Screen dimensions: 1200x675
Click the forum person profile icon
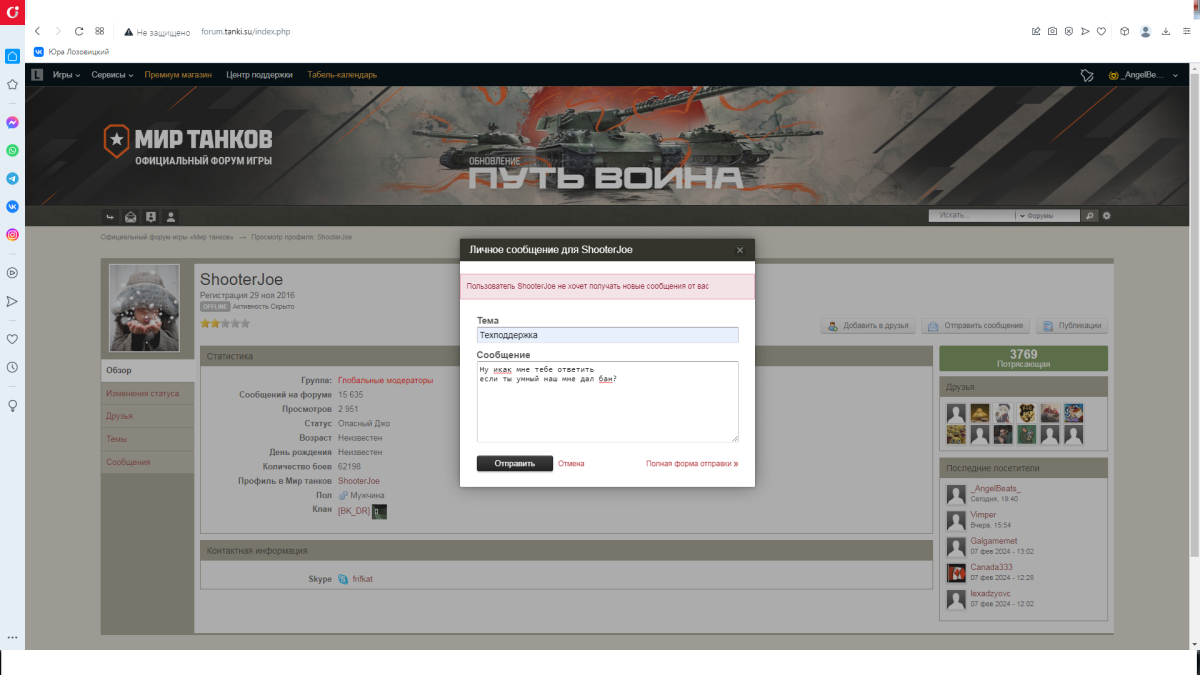171,216
